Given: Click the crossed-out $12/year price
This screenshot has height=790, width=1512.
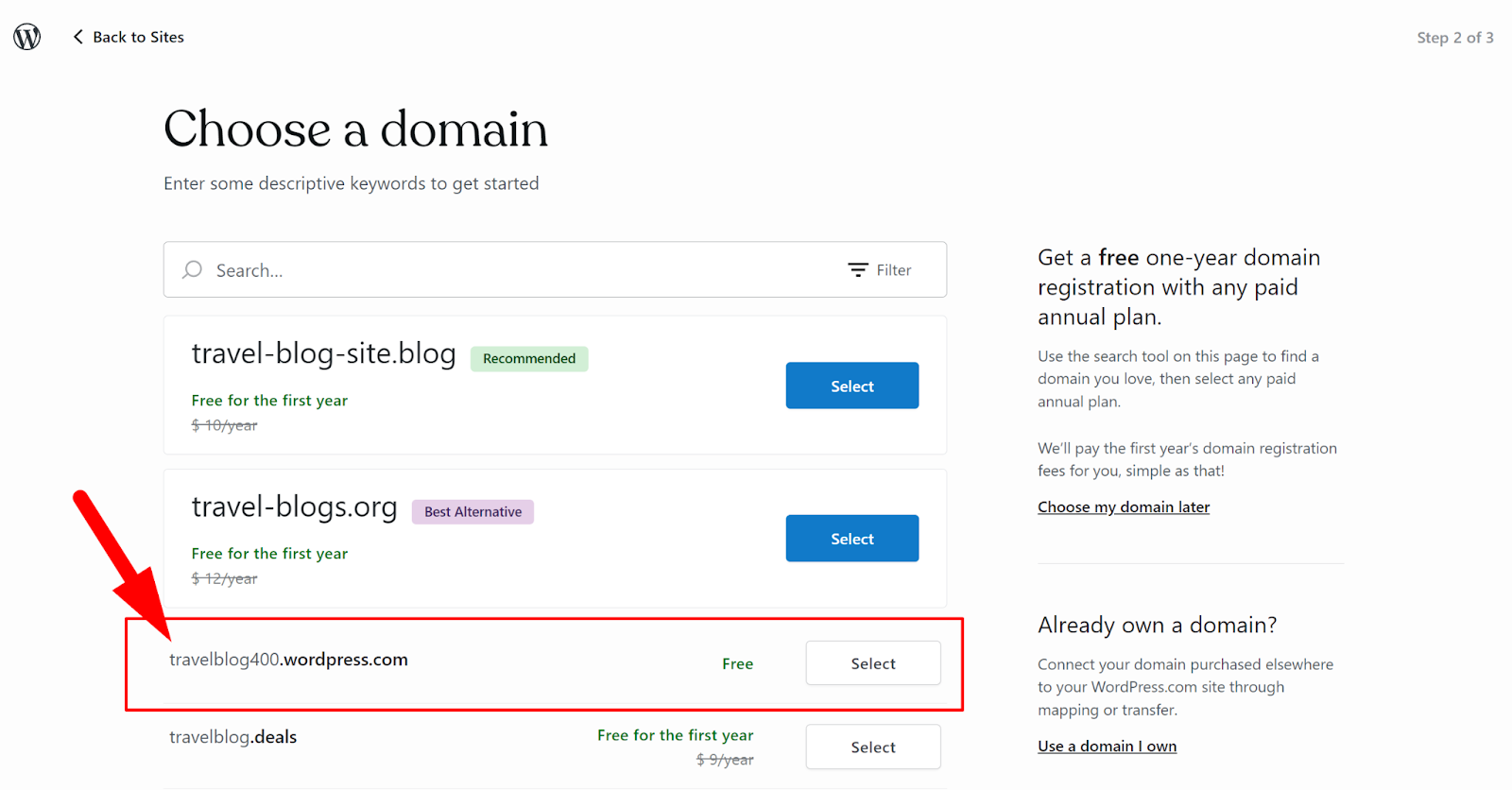Looking at the screenshot, I should (x=224, y=578).
